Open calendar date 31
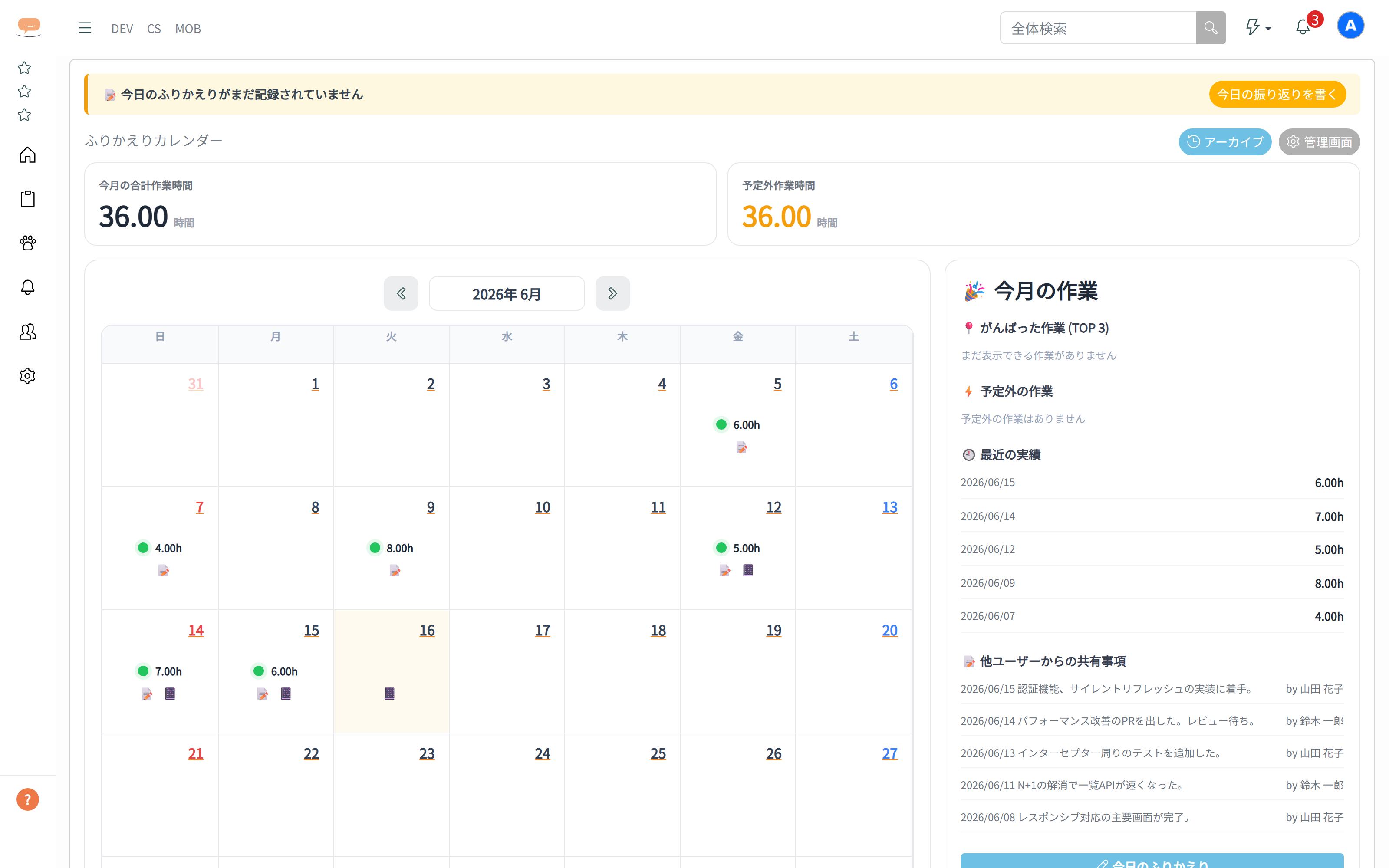 [x=196, y=384]
